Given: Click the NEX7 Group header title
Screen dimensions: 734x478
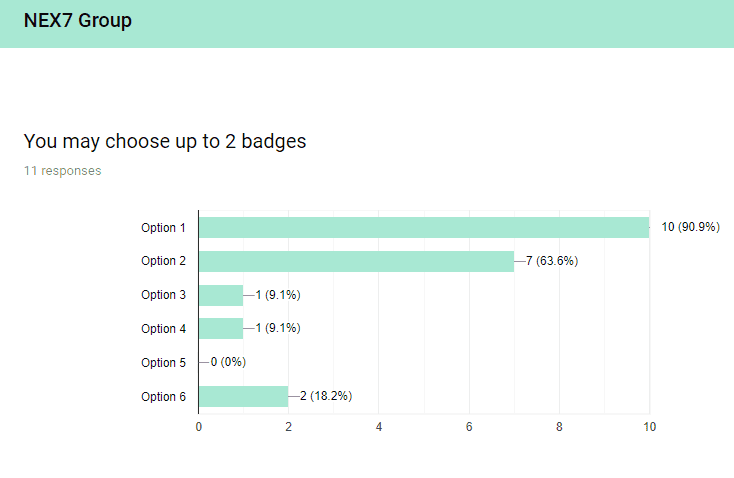Looking at the screenshot, I should [78, 21].
